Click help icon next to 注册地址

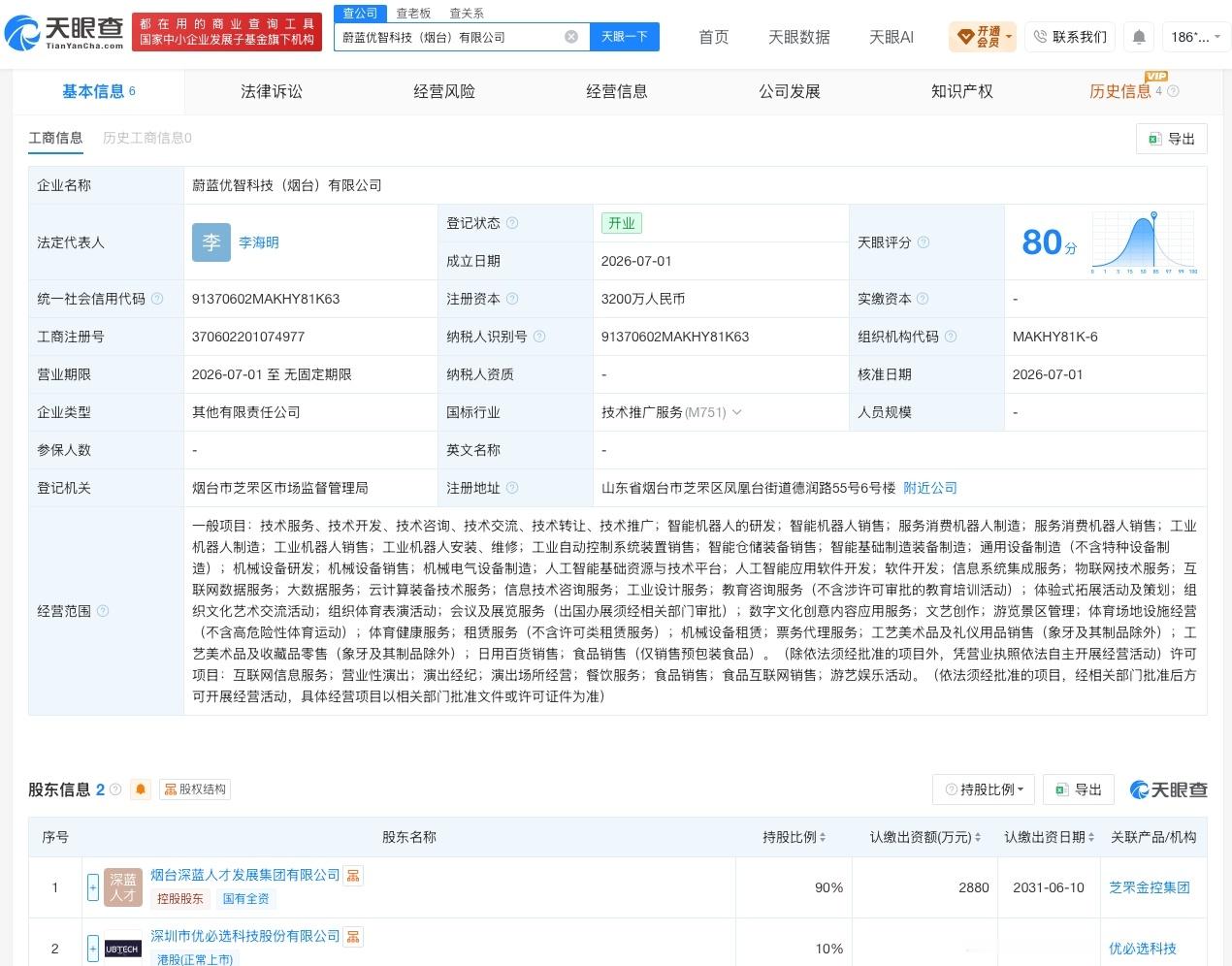click(x=512, y=488)
